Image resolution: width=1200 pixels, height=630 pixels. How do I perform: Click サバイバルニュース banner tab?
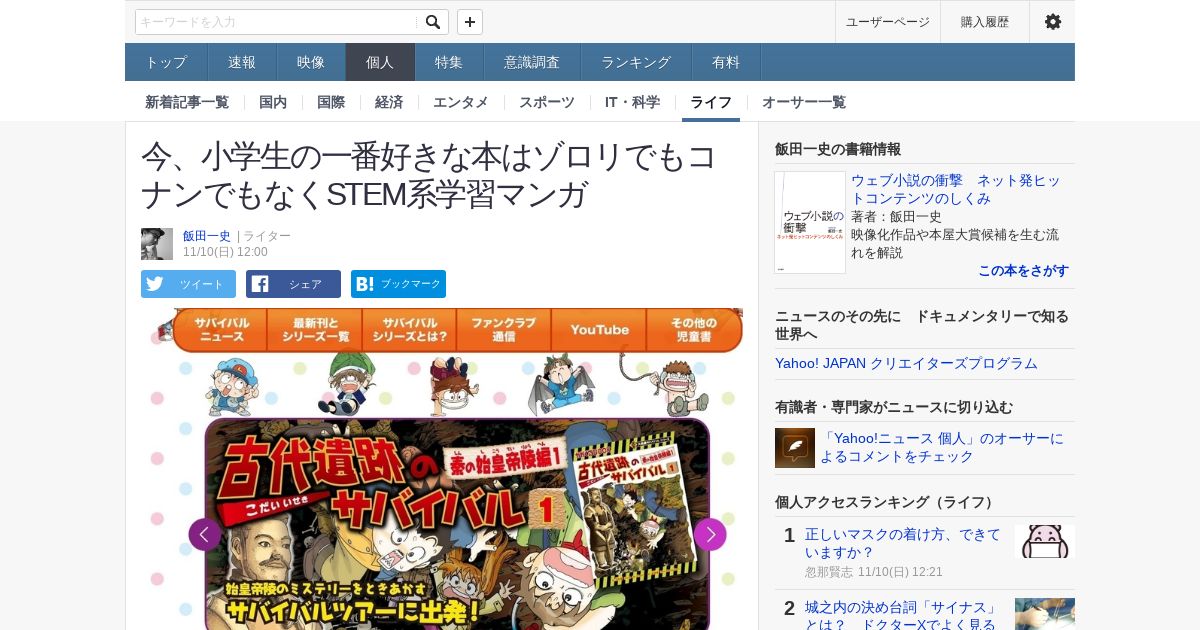point(222,330)
